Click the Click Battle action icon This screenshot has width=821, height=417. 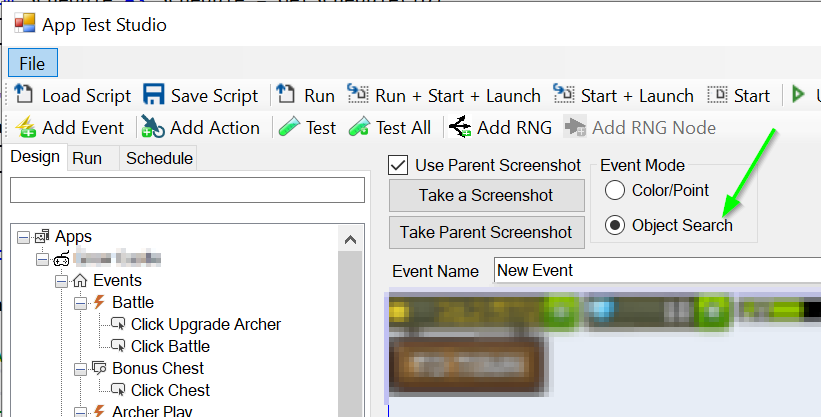[x=118, y=346]
